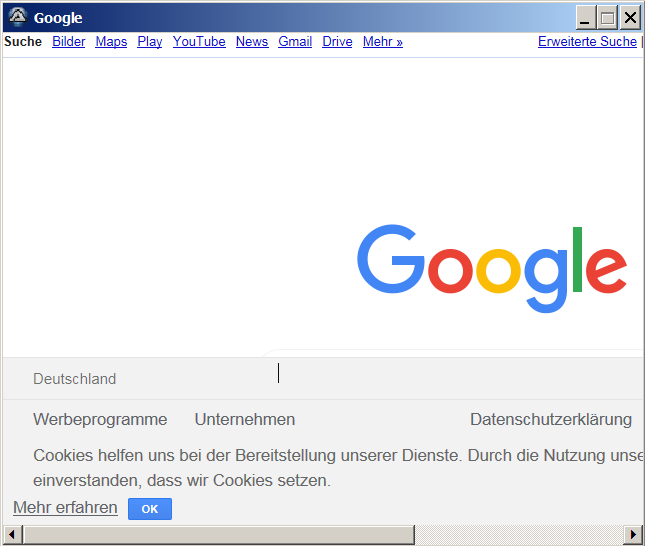
Task: Open the YouTube link
Action: [199, 42]
